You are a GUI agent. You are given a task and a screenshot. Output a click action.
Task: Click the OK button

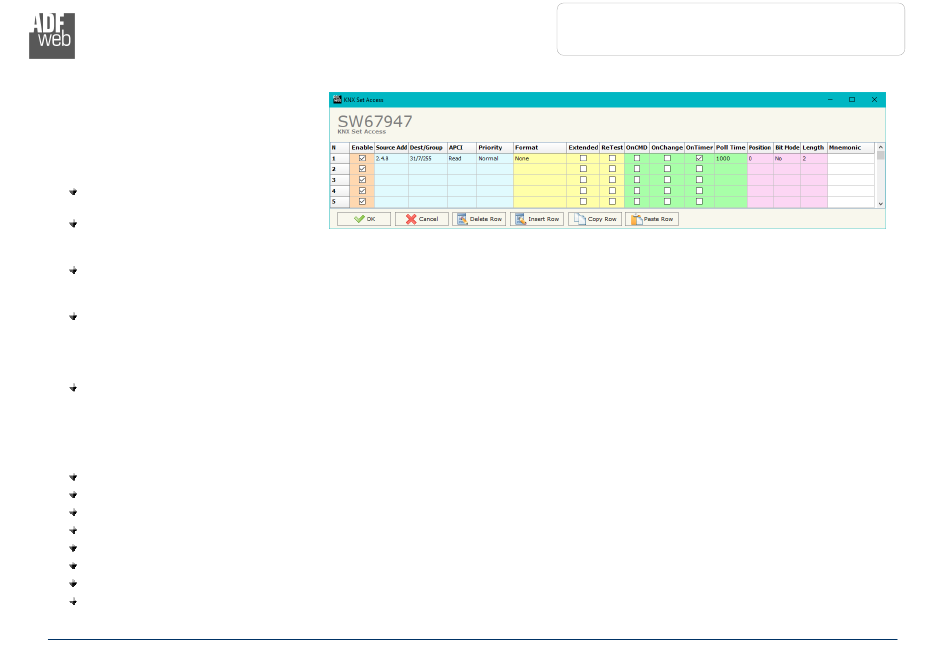coord(364,219)
